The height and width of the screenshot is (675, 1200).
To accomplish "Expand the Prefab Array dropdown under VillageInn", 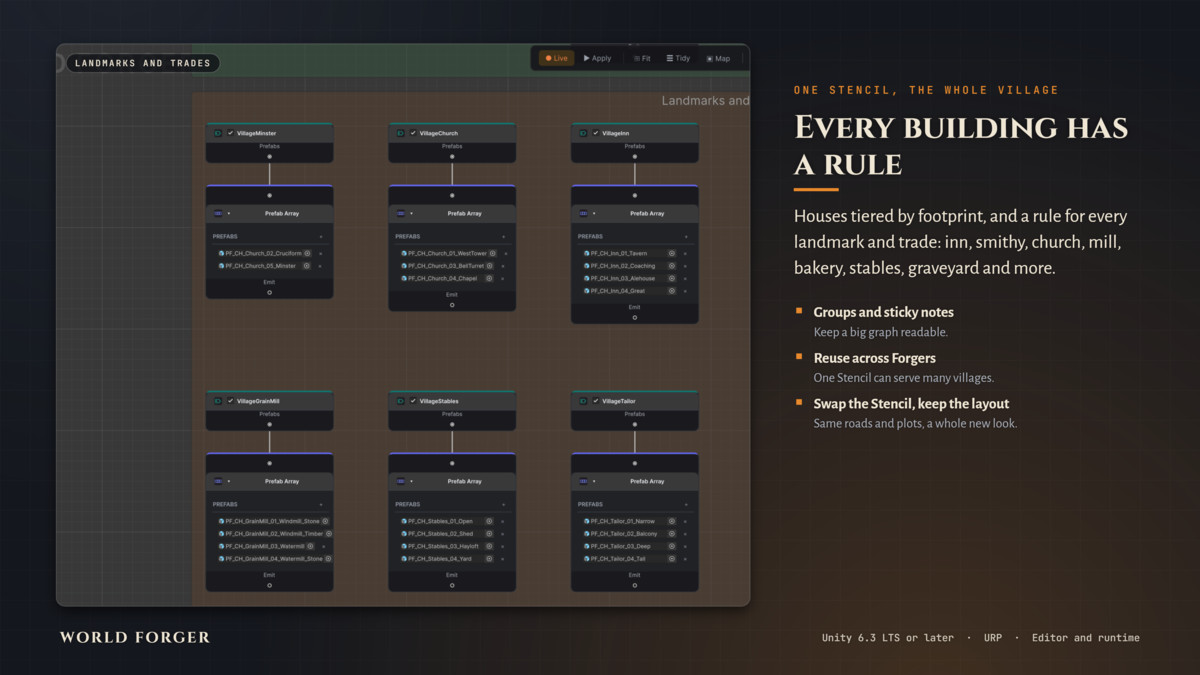I will pos(594,213).
